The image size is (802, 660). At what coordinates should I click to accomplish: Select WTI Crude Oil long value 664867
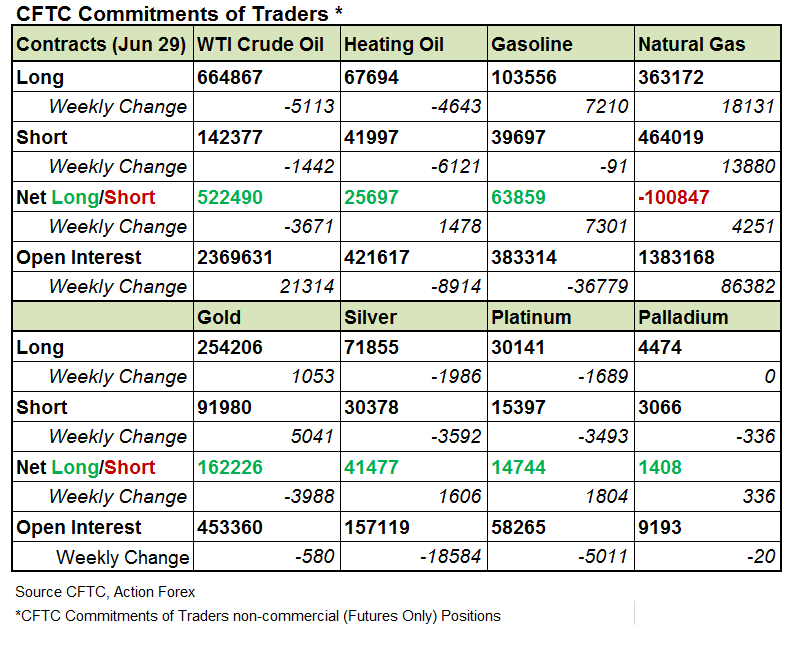pyautogui.click(x=230, y=77)
